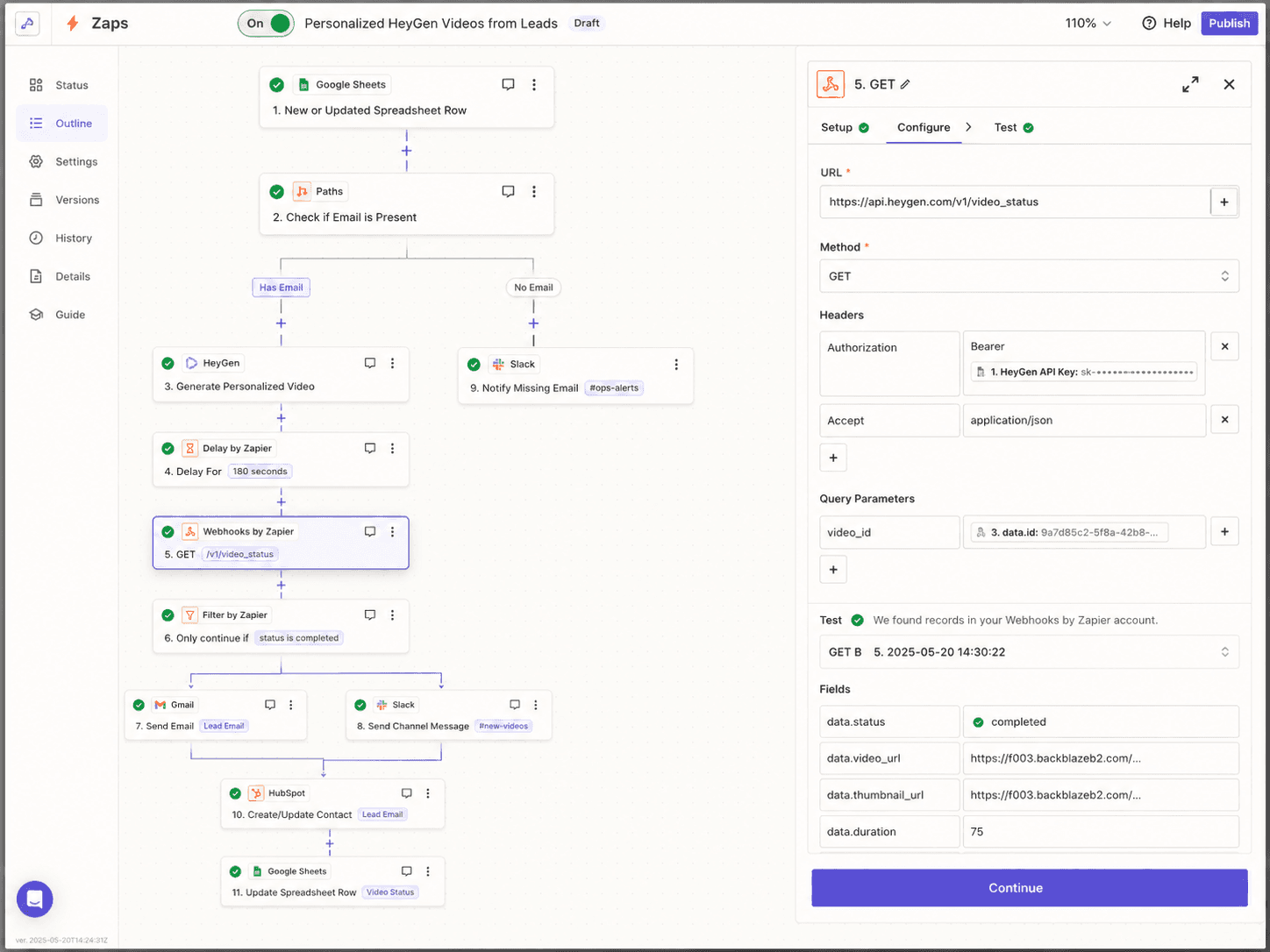The image size is (1270, 952).
Task: Switch to the Configure tab
Action: click(924, 128)
